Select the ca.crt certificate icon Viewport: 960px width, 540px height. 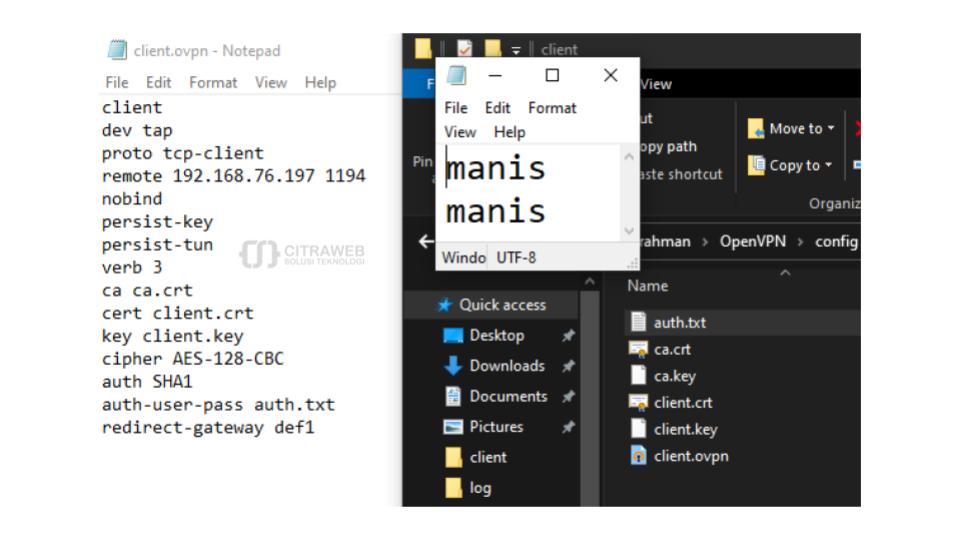[x=638, y=349]
